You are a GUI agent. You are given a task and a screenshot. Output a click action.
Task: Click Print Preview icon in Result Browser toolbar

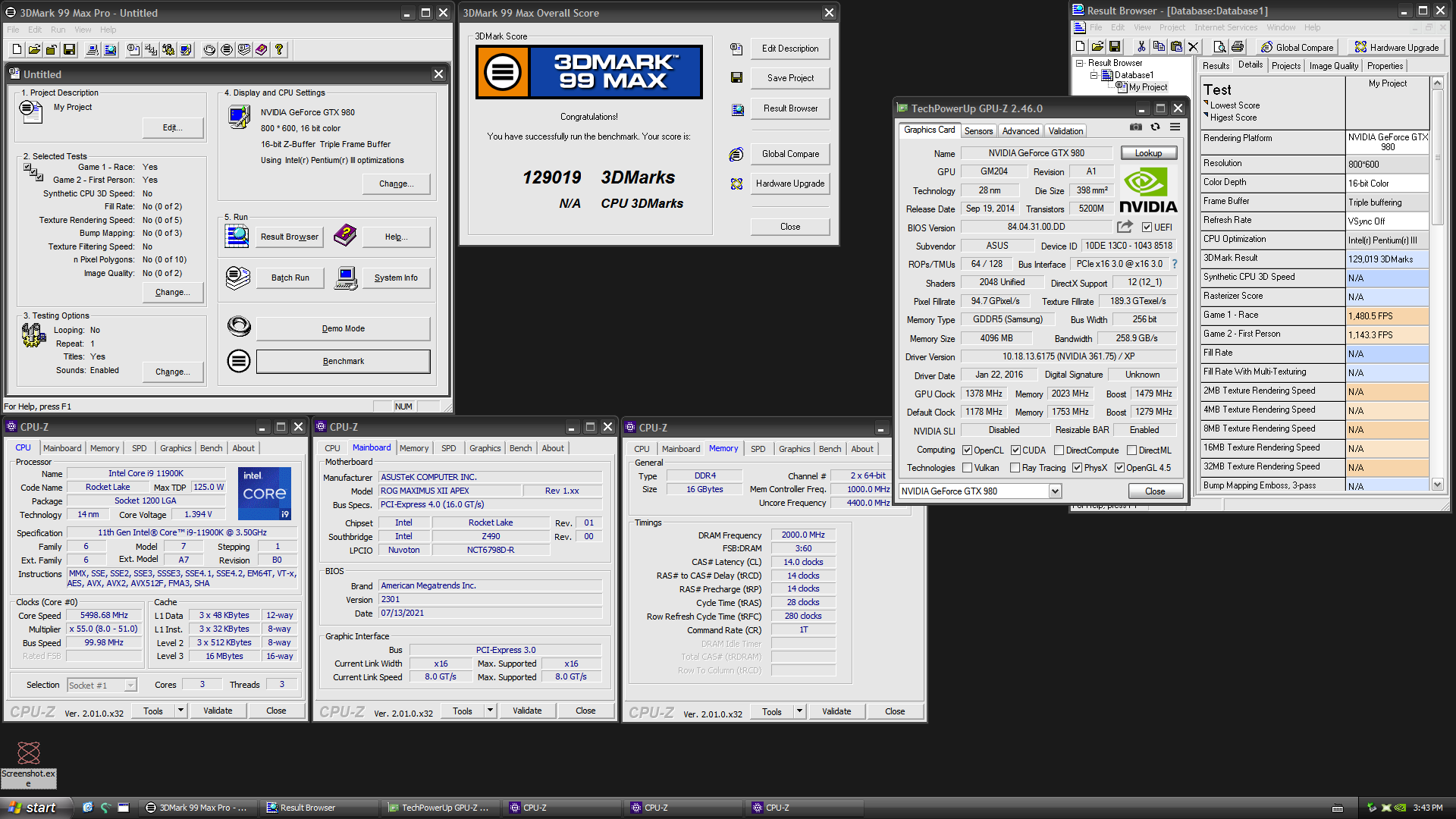tap(1219, 47)
